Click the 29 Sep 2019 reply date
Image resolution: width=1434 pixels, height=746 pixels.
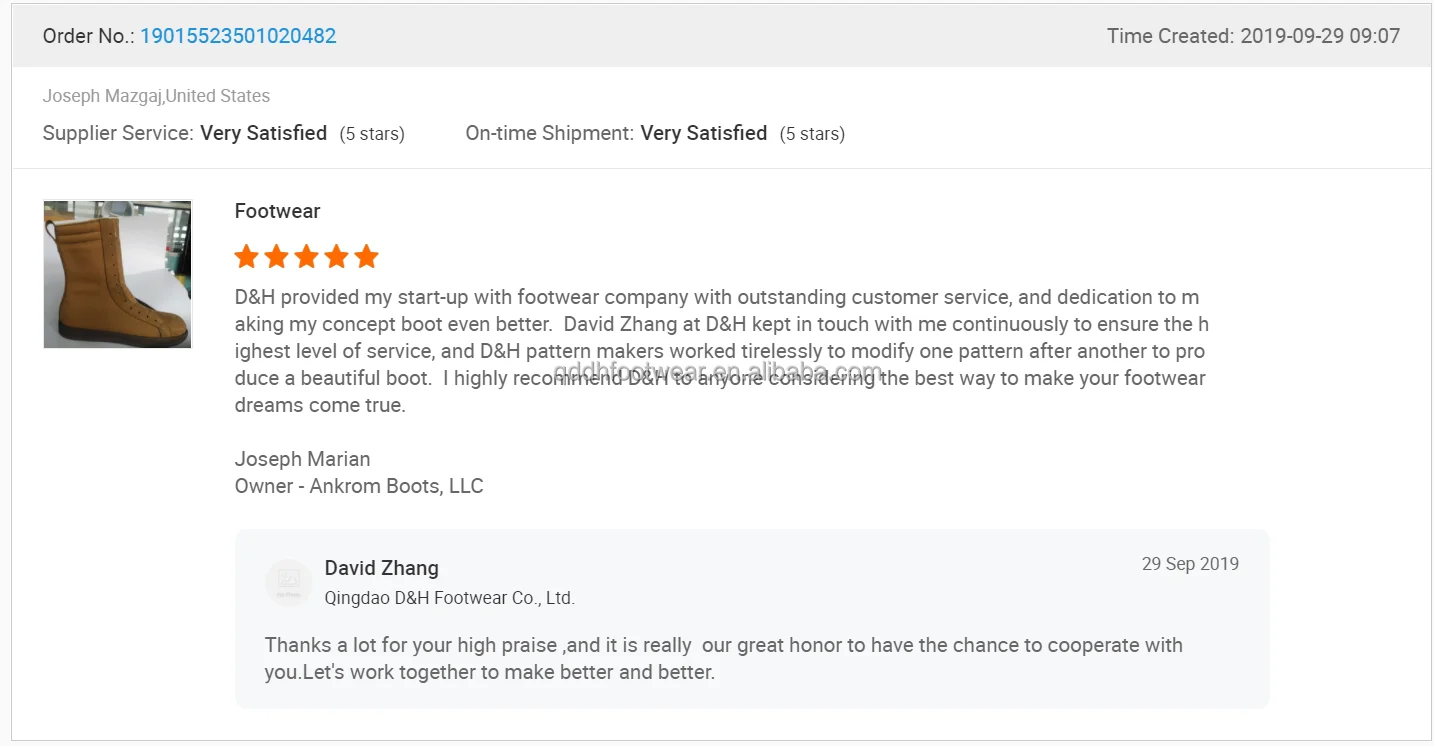(x=1190, y=564)
